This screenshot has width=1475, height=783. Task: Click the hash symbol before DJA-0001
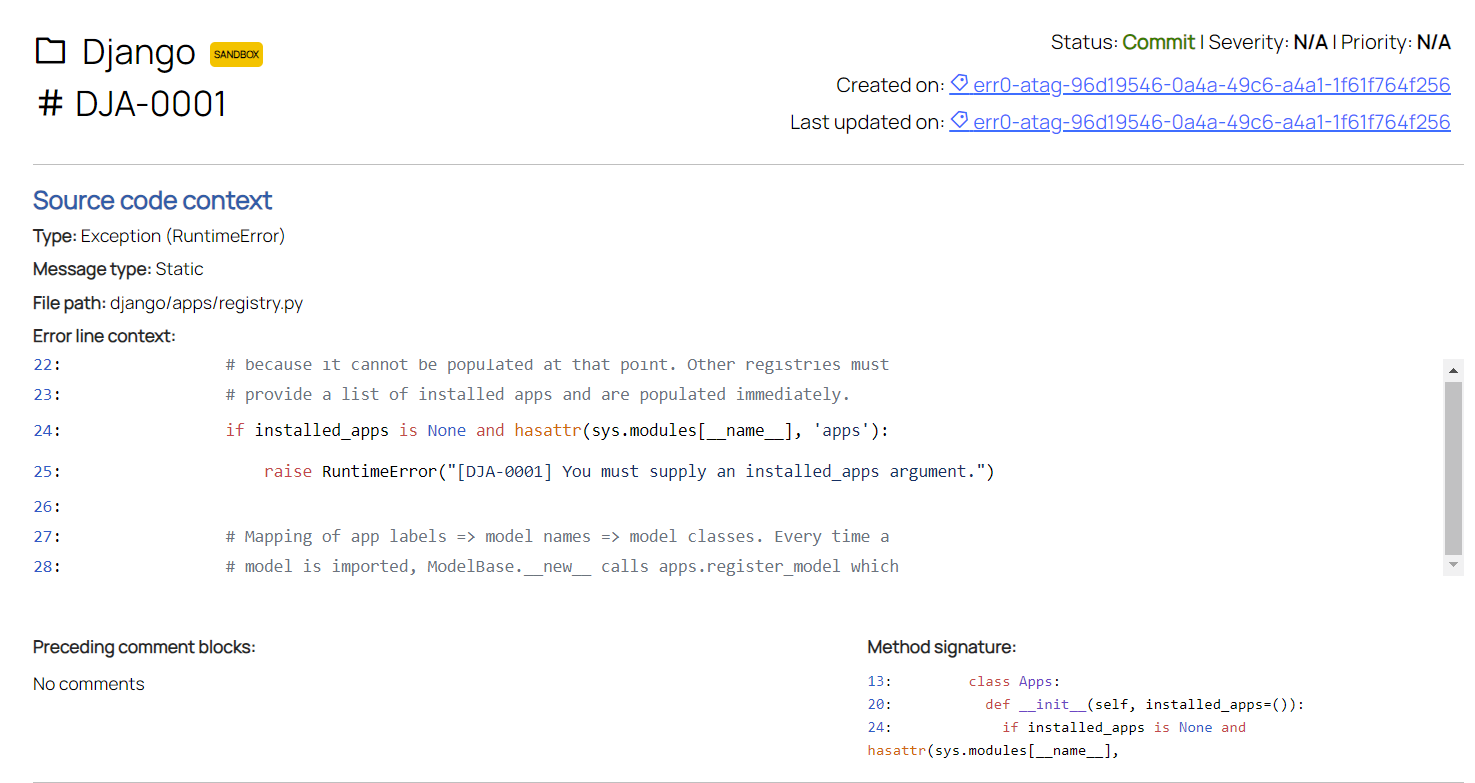coord(50,103)
